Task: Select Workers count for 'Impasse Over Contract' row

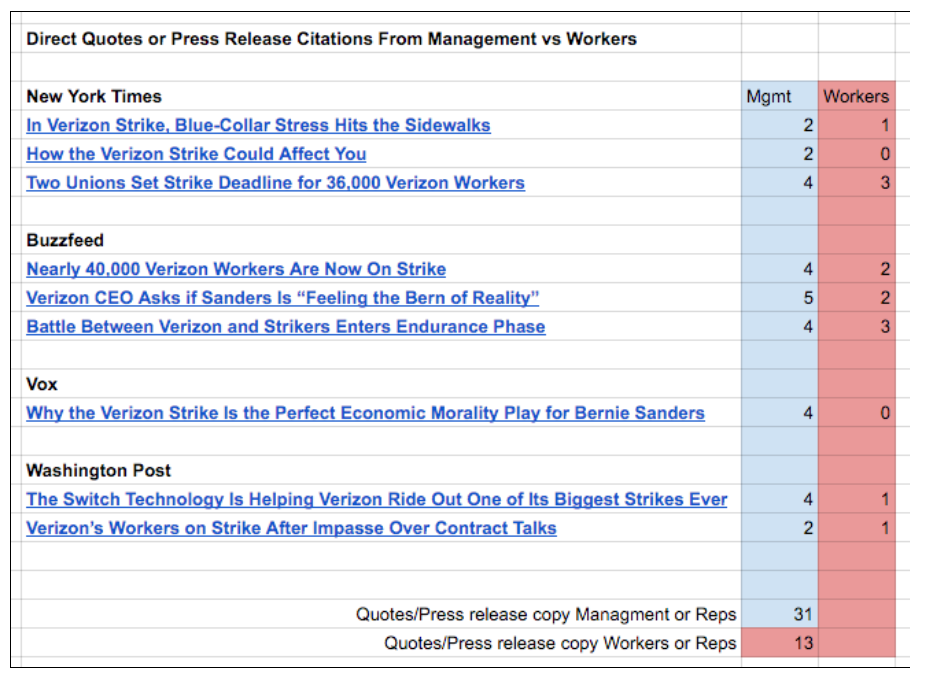Action: [857, 528]
